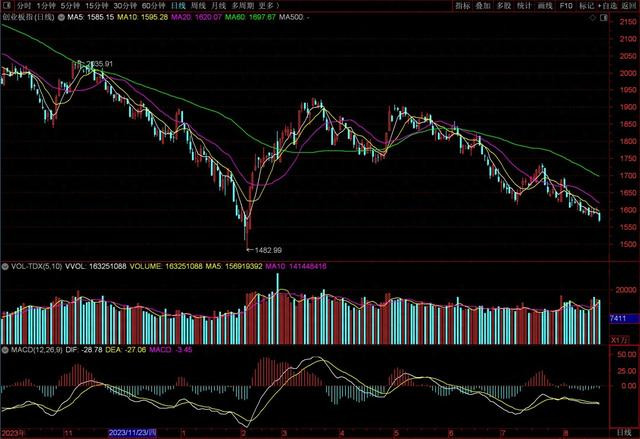The width and height of the screenshot is (640, 439).
Task: Click the 1500 price axis label
Action: (x=628, y=244)
